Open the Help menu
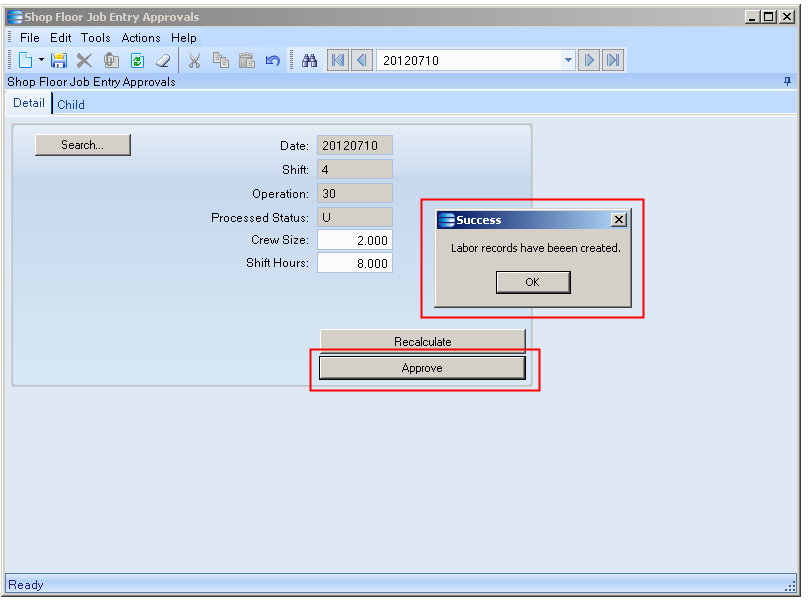Image resolution: width=808 pixels, height=600 pixels. point(183,38)
